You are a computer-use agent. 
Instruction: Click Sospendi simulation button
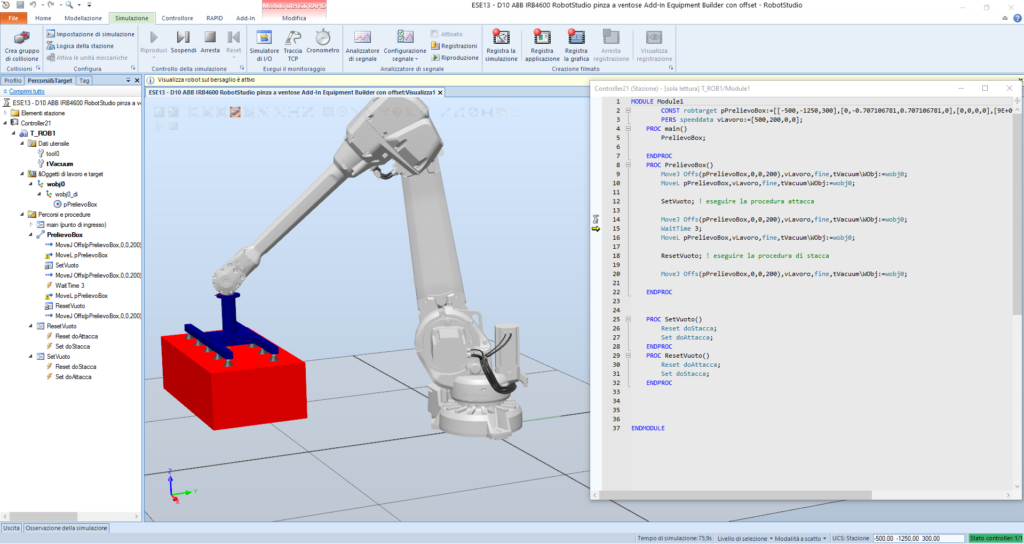coord(184,42)
